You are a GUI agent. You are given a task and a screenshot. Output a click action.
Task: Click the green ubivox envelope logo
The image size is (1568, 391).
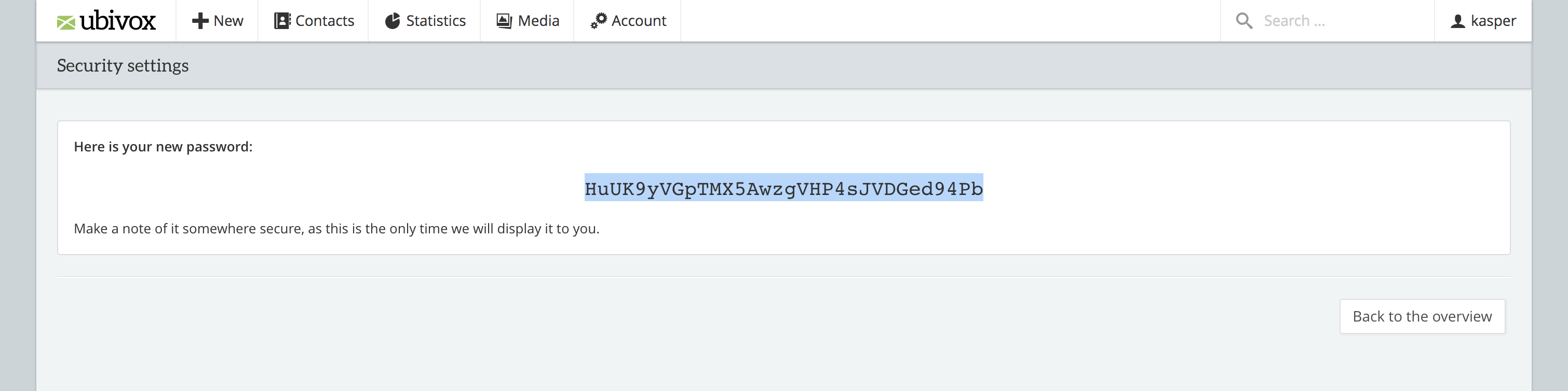(66, 22)
